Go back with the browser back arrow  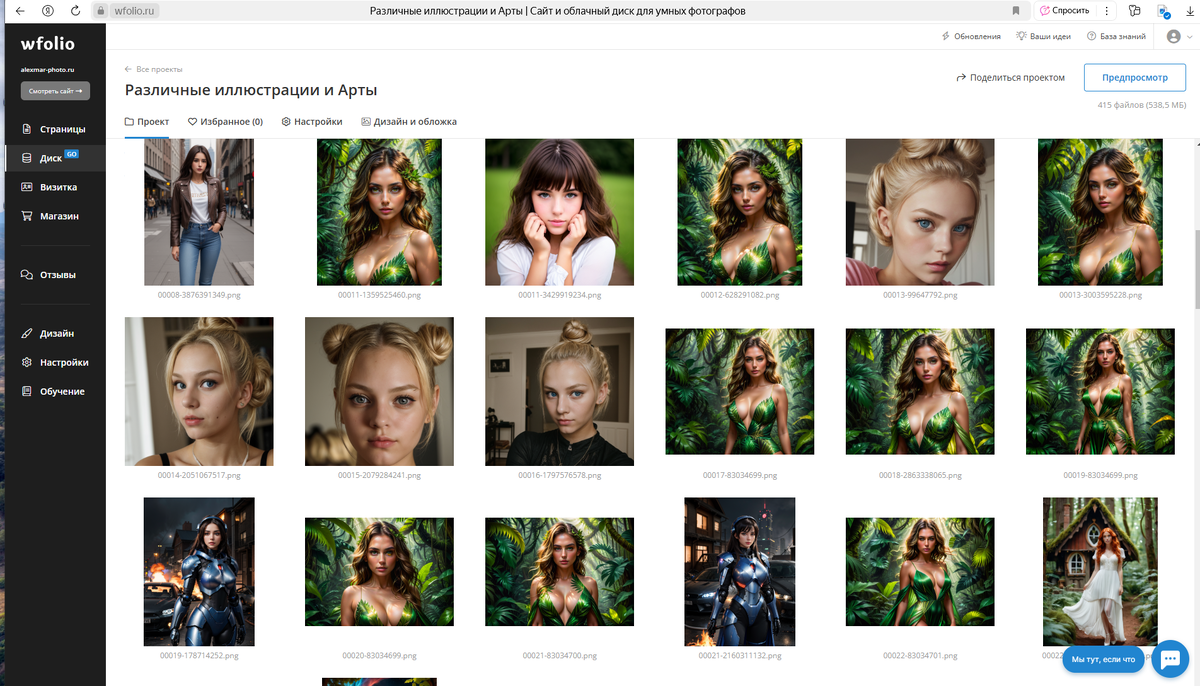pyautogui.click(x=20, y=11)
